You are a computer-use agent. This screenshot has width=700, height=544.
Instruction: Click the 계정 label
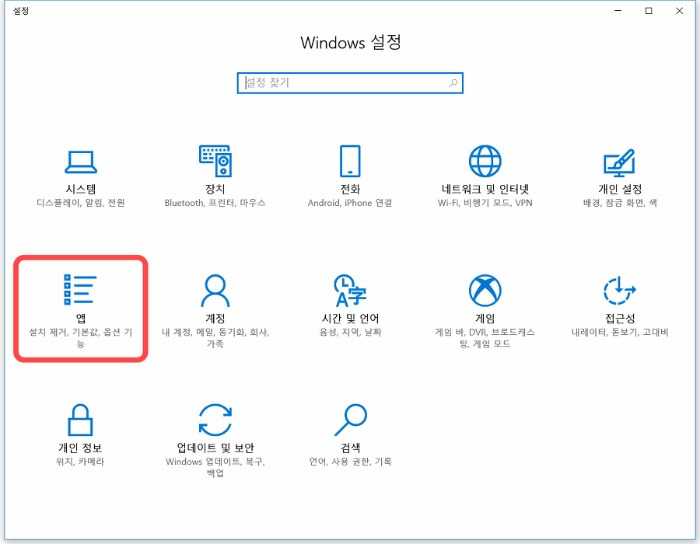coord(215,318)
